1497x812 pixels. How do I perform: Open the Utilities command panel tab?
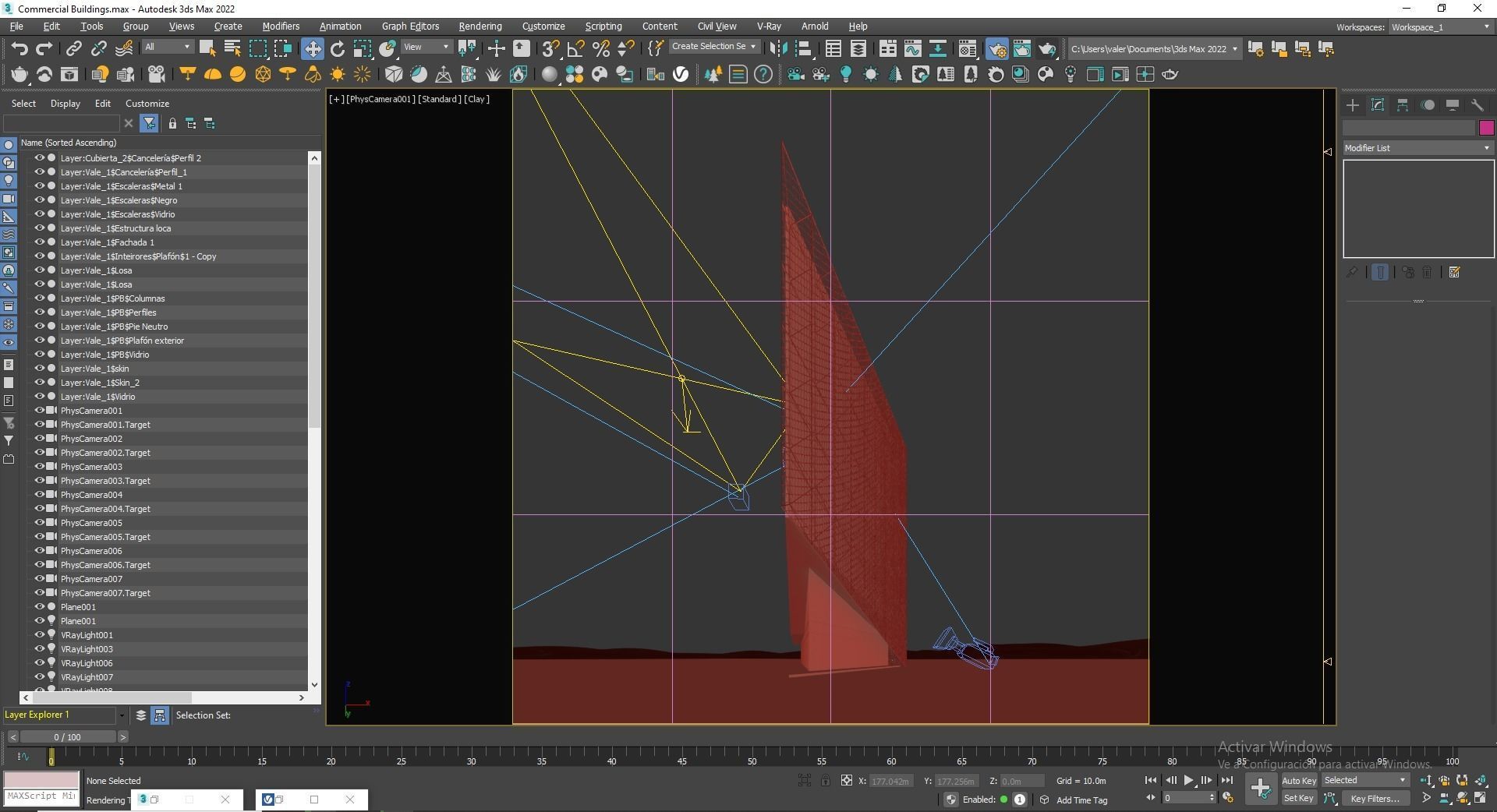[1478, 104]
